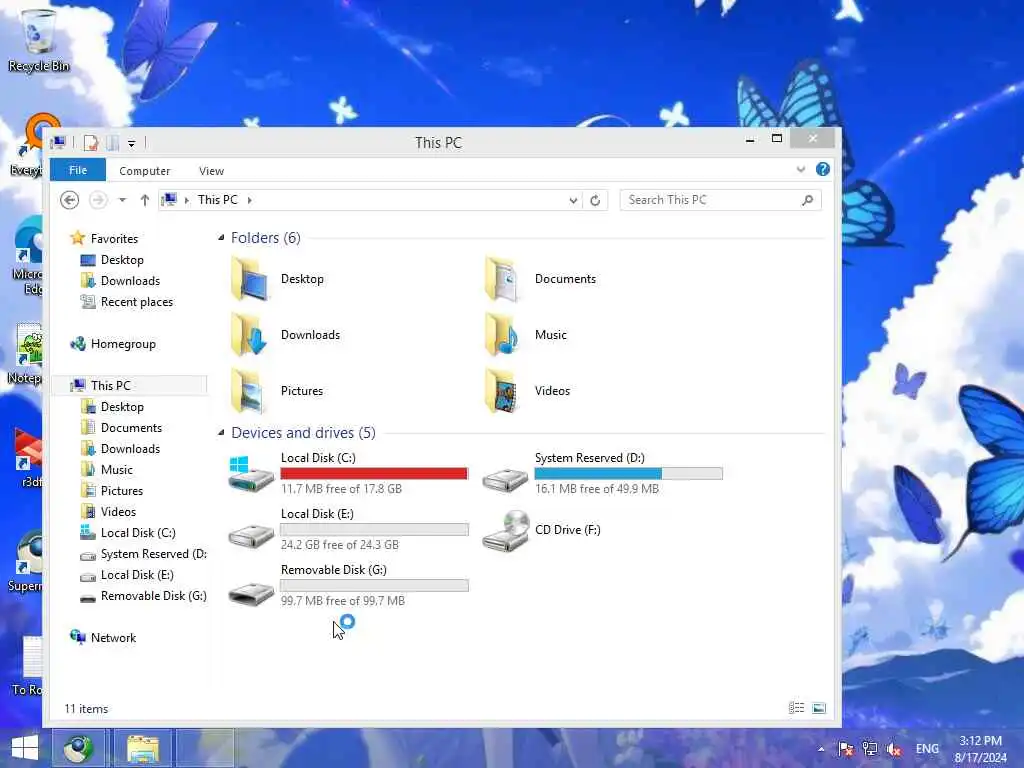Open Explorer help question mark icon
The height and width of the screenshot is (768, 1024).
[823, 169]
